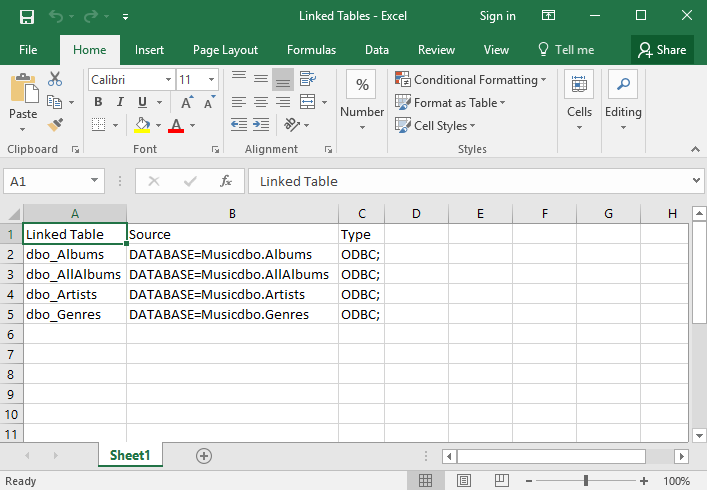Launch the Clipboard pane

pos(75,150)
